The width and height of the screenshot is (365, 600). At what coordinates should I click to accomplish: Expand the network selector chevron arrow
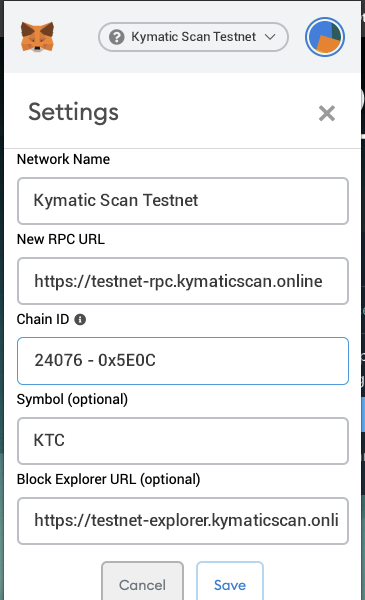(270, 37)
